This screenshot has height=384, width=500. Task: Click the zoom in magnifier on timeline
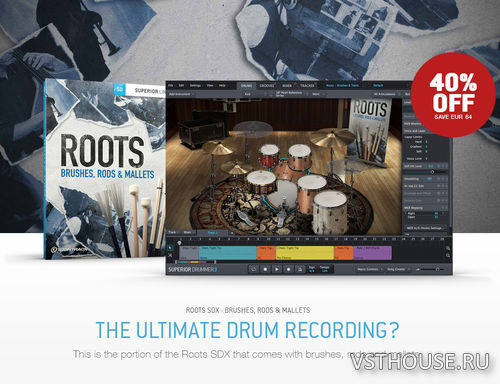(x=448, y=248)
